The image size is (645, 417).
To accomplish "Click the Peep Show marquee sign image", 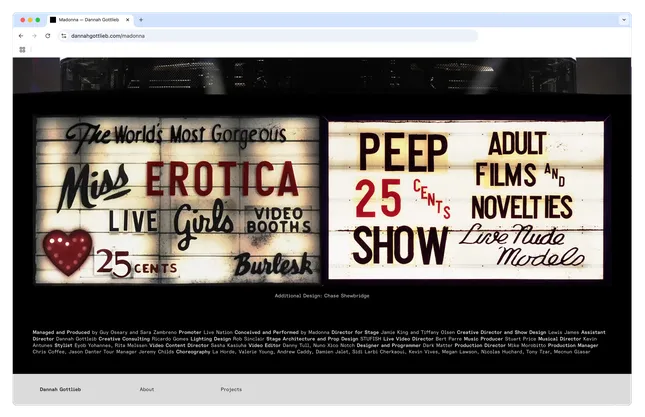I will 466,200.
